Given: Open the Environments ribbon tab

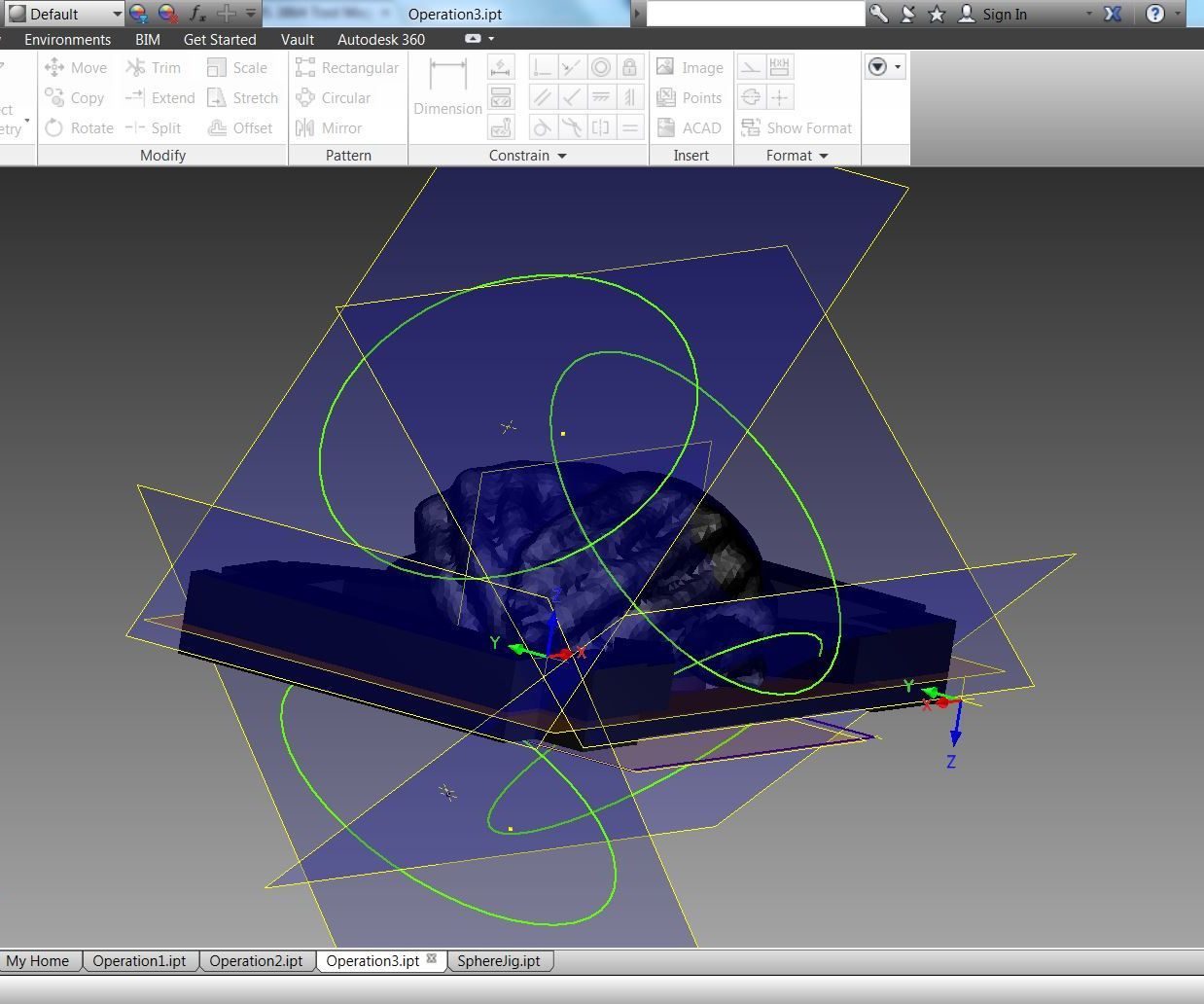Looking at the screenshot, I should point(67,39).
